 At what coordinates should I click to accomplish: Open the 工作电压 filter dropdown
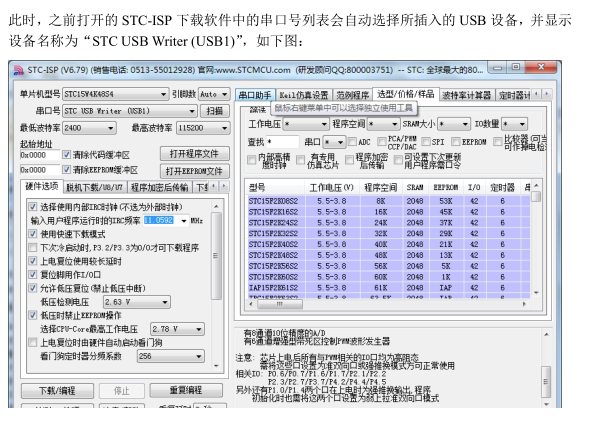pyautogui.click(x=306, y=124)
